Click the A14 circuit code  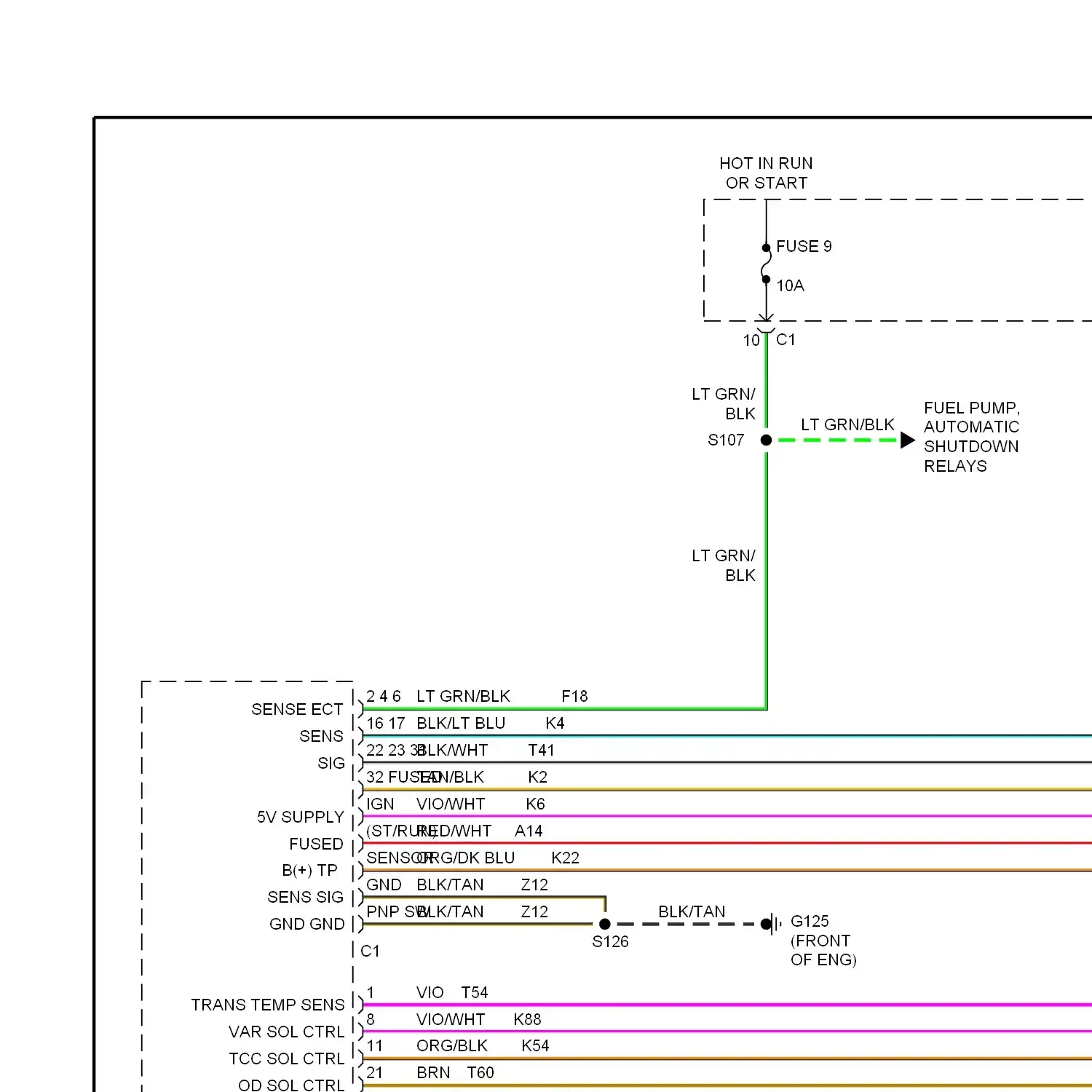pos(529,831)
